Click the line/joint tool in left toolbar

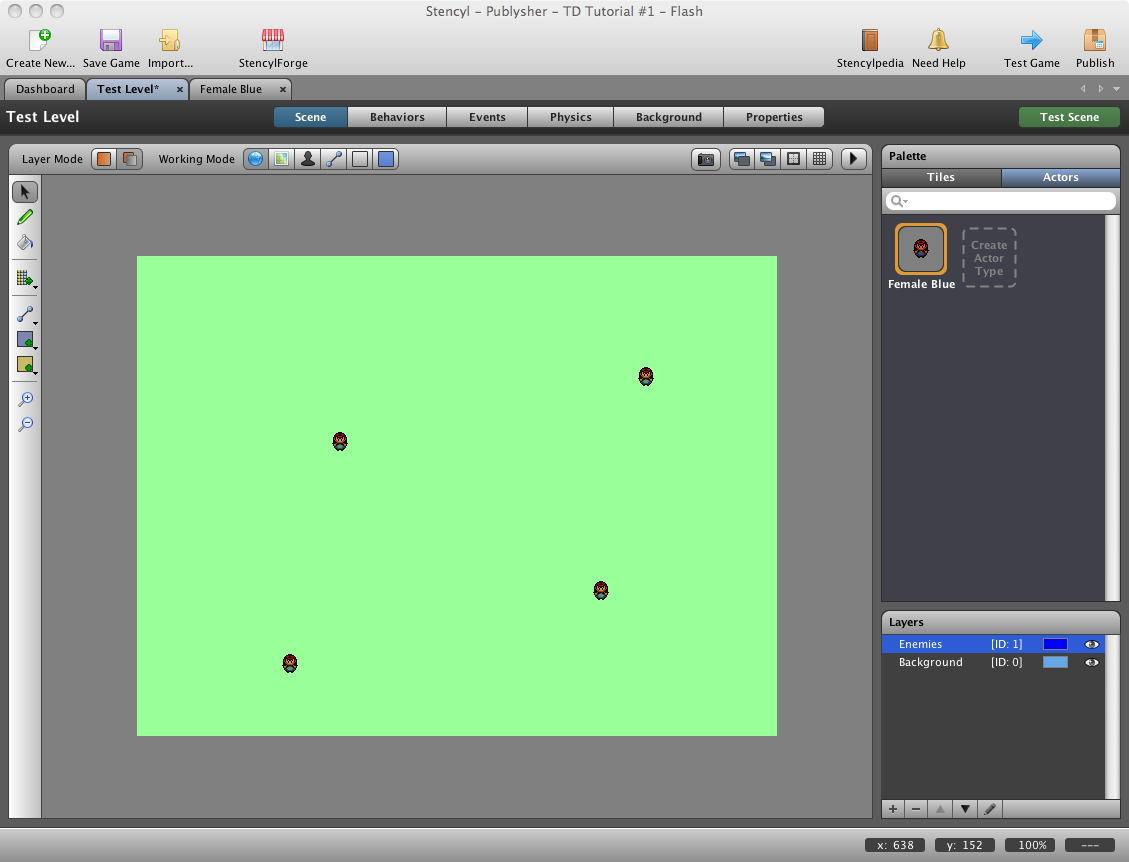tap(24, 314)
